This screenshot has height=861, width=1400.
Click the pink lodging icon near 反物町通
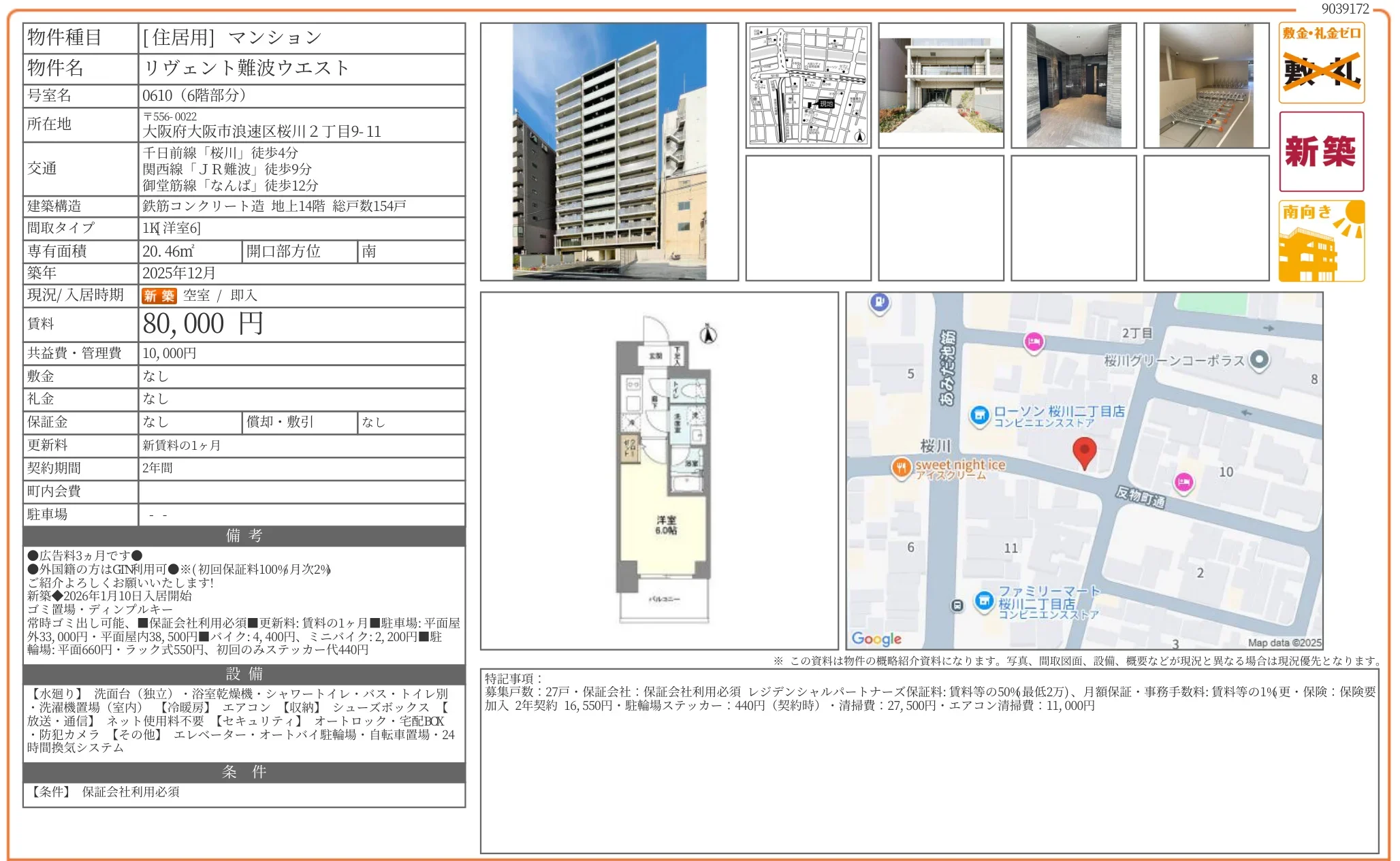1185,483
